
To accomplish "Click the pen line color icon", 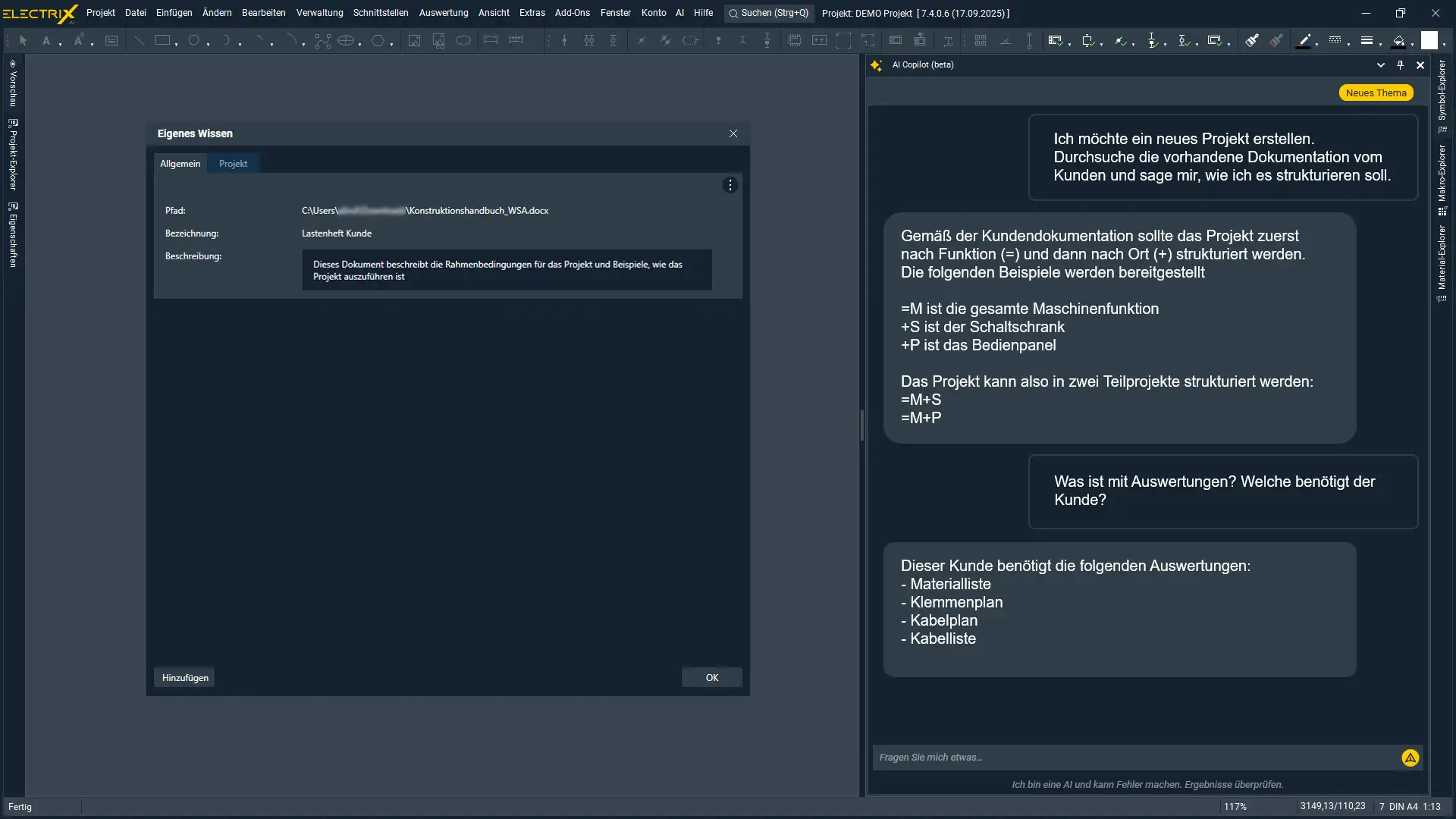I will [1304, 41].
